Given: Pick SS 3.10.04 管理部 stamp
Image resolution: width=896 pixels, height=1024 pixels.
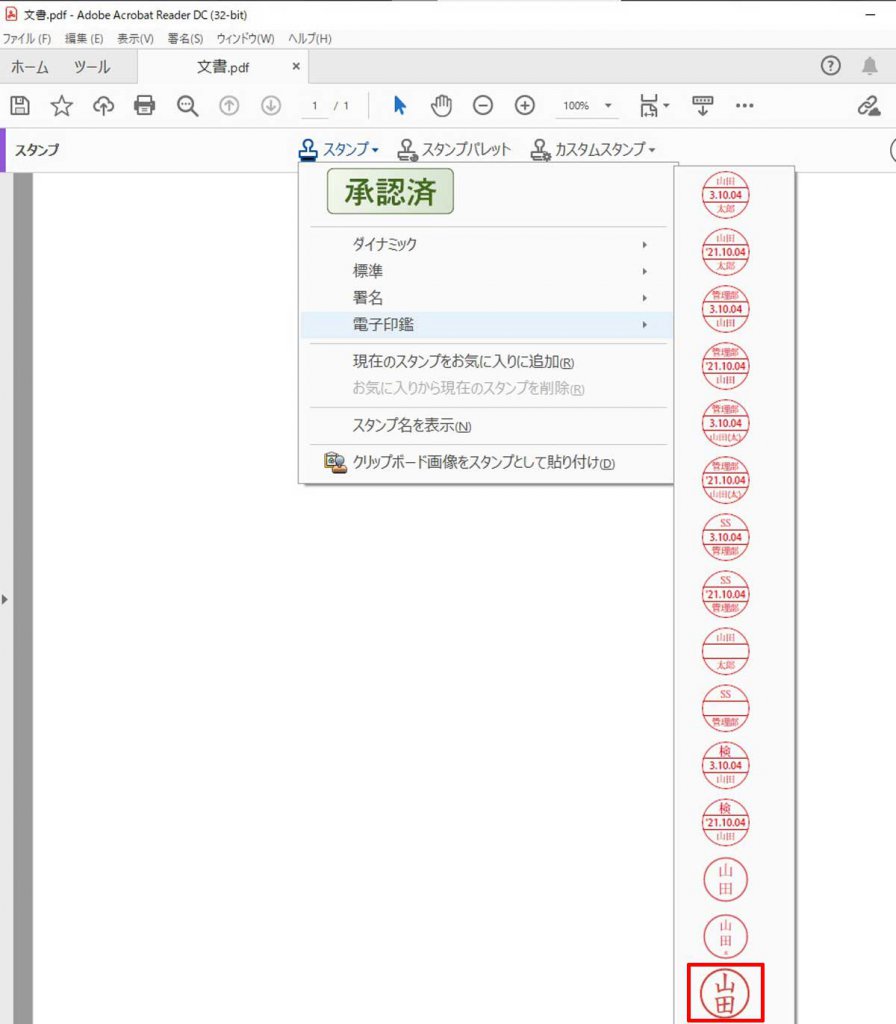Looking at the screenshot, I should point(725,537).
